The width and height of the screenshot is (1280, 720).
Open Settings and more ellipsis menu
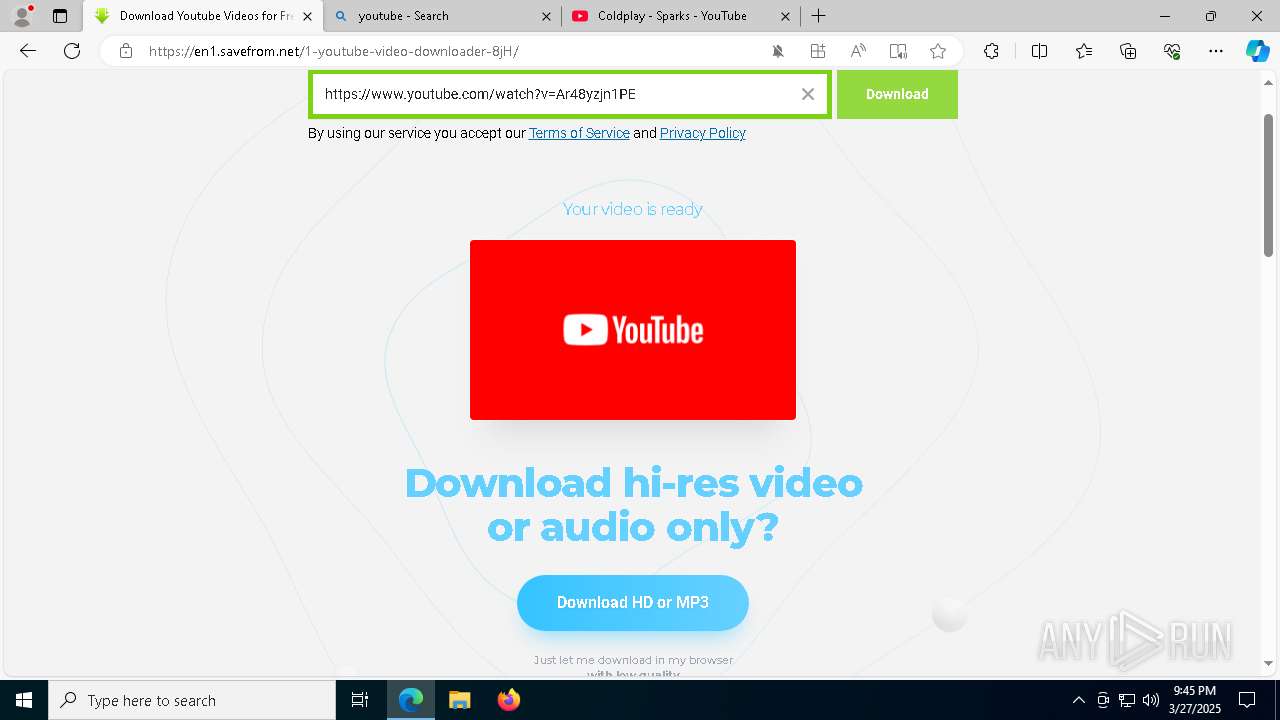coord(1216,51)
